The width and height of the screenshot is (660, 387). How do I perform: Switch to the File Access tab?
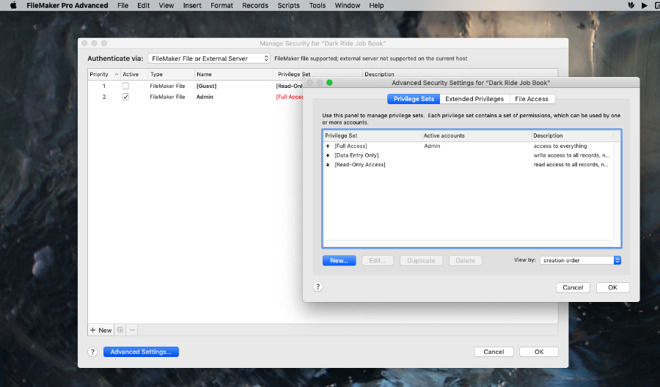pos(532,99)
